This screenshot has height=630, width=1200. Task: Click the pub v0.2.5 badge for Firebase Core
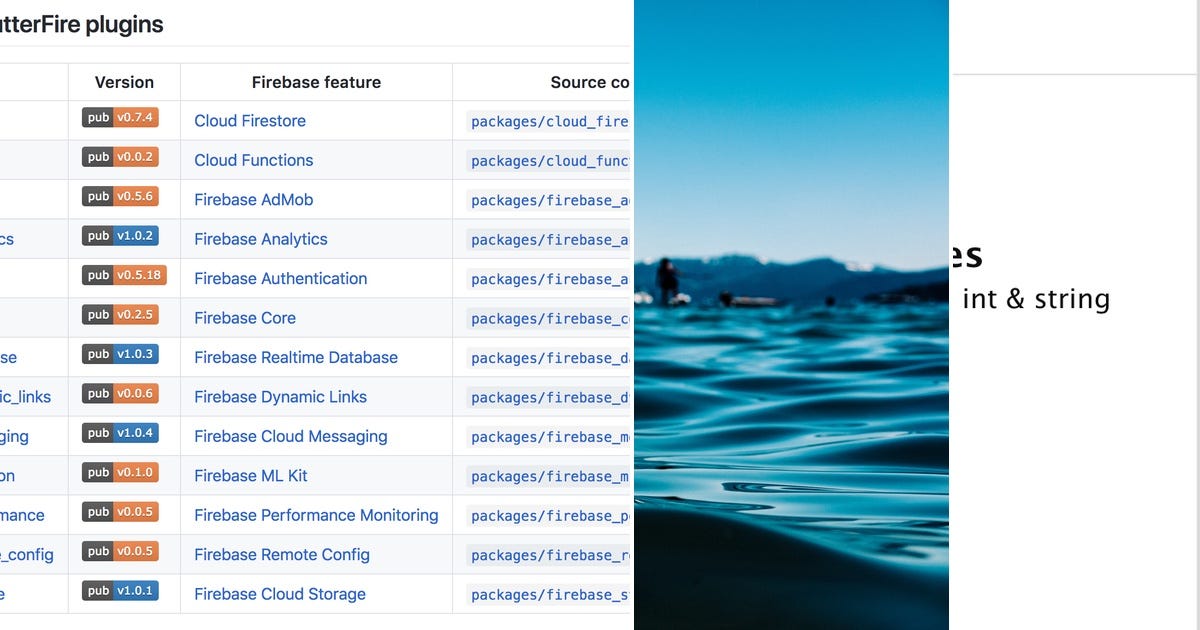click(120, 314)
